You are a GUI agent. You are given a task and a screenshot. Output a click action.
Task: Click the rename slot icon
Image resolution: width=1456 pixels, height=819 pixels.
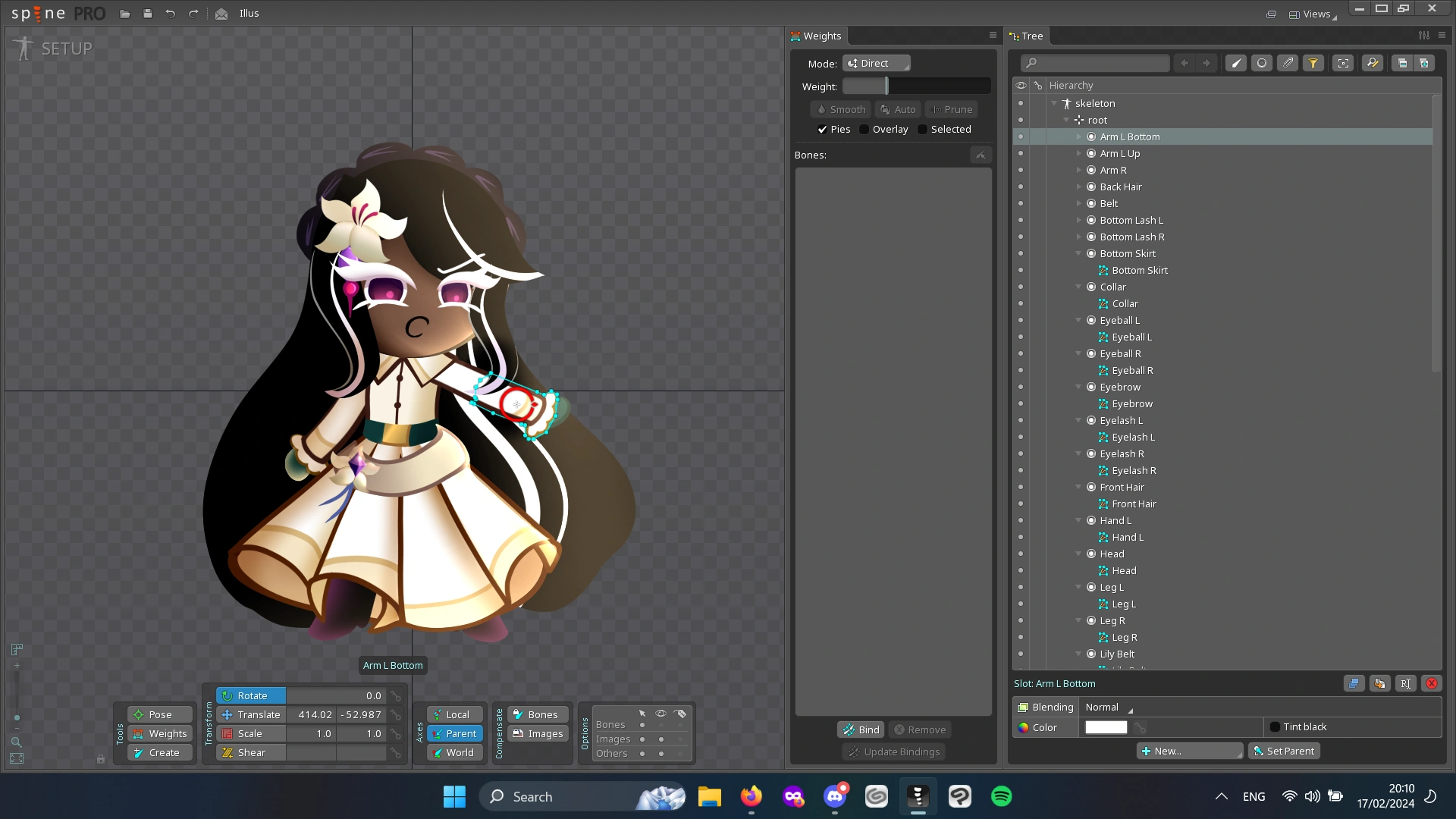pos(1405,684)
